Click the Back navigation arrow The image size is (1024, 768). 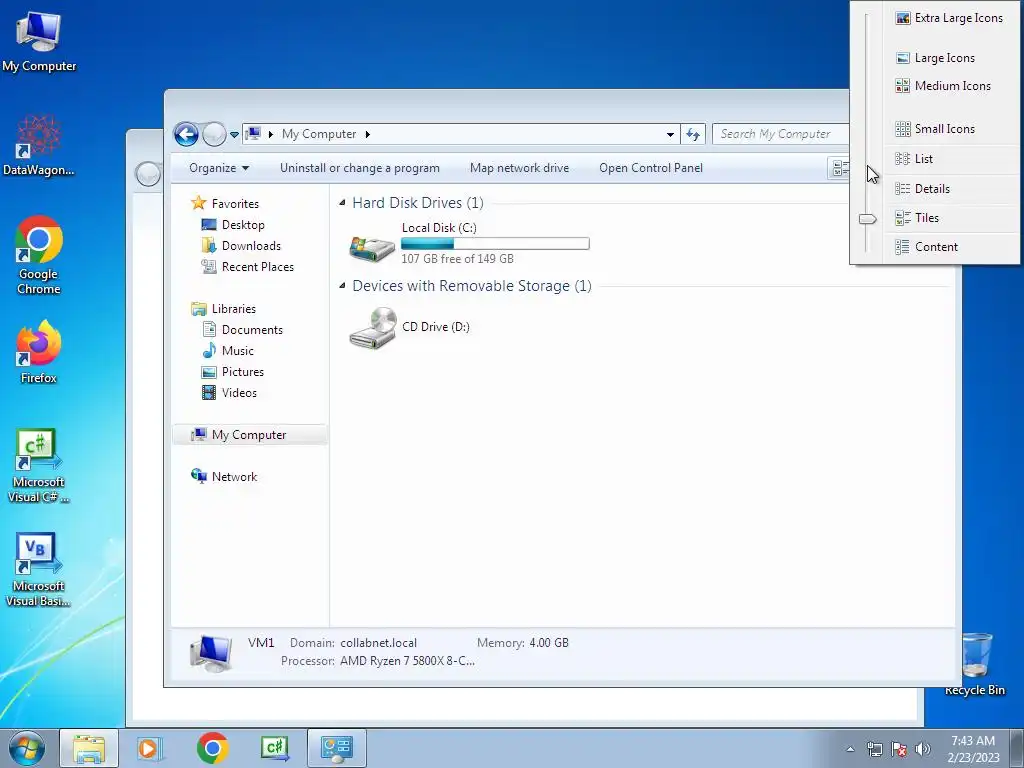click(x=186, y=135)
